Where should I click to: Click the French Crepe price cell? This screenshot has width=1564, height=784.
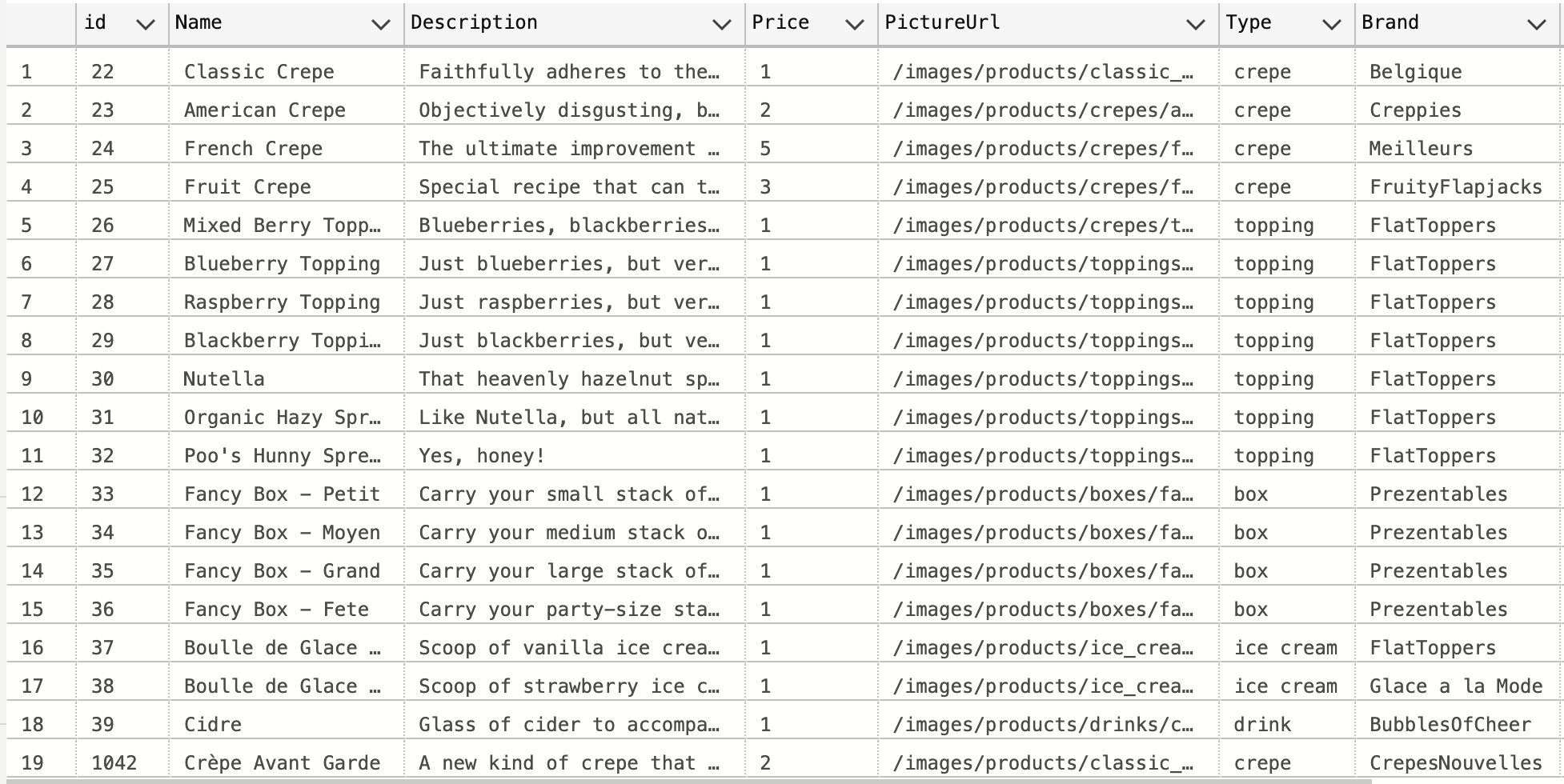pyautogui.click(x=766, y=149)
